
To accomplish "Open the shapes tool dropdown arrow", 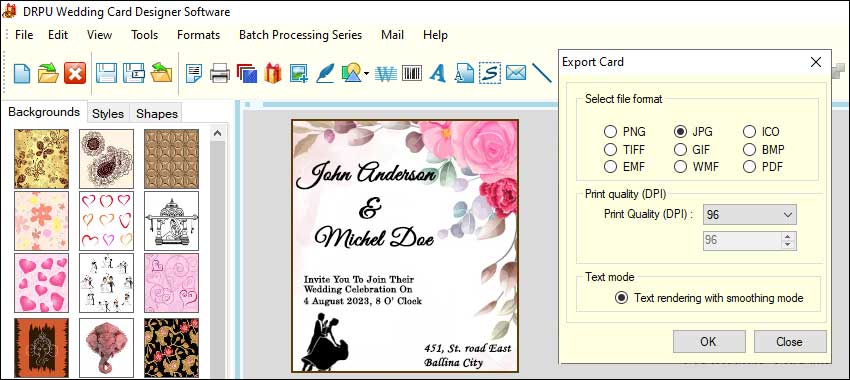I will (366, 74).
